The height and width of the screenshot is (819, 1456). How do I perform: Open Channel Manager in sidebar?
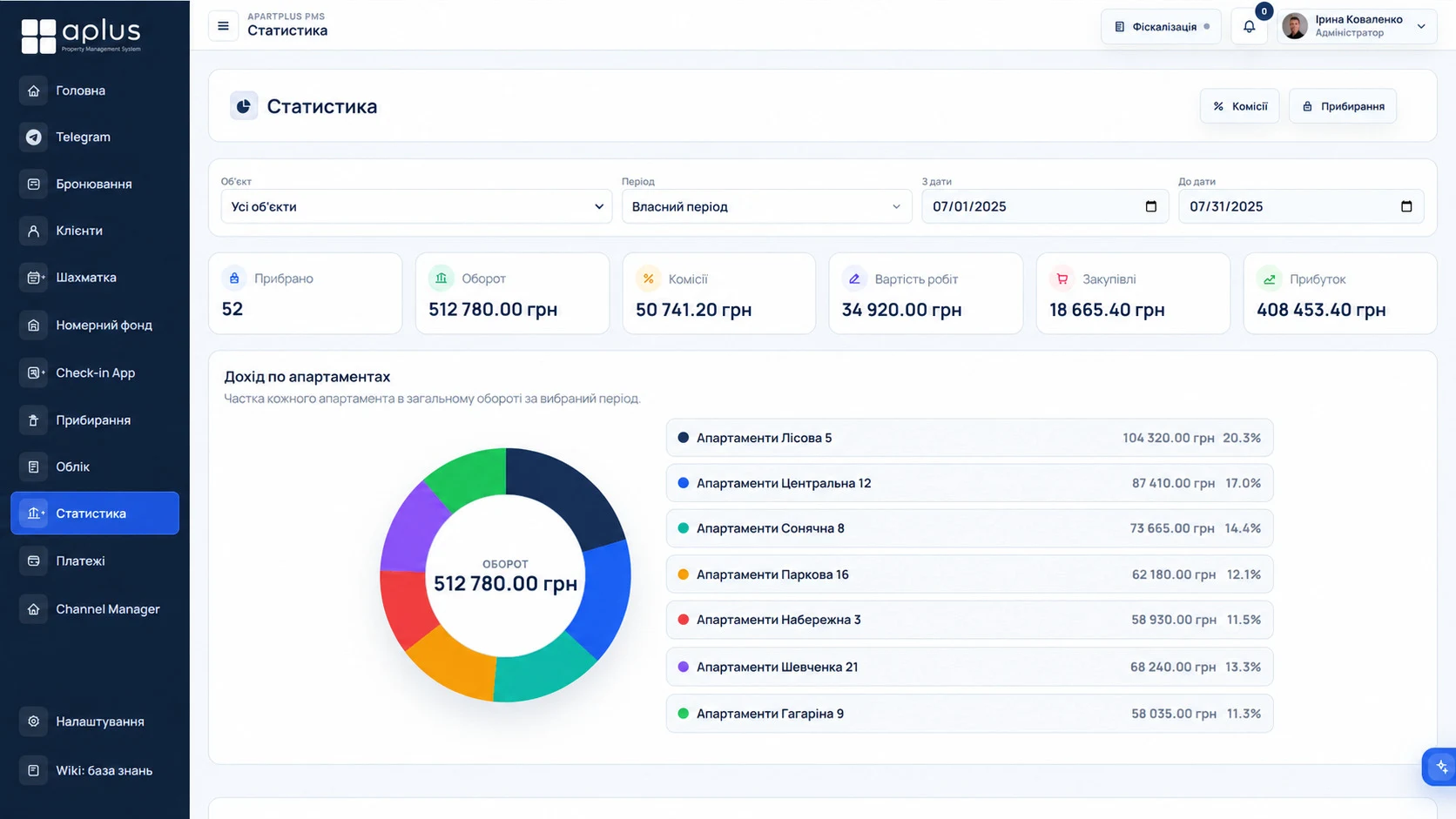tap(95, 609)
